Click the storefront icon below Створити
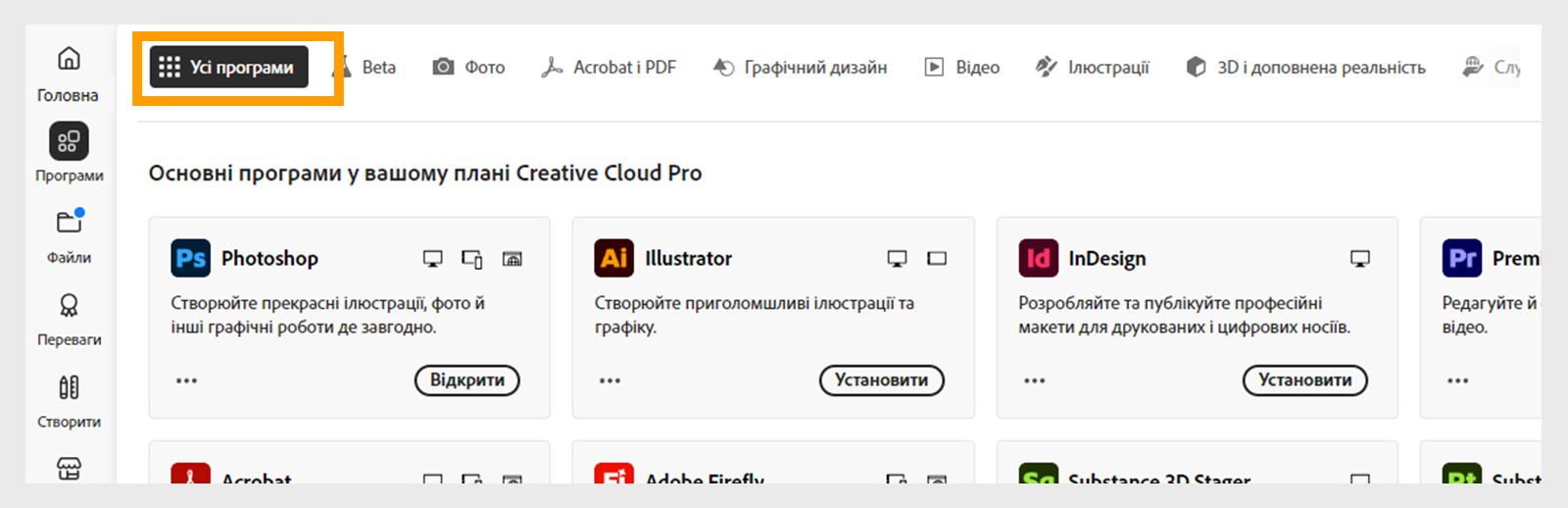The height and width of the screenshot is (508, 1568). point(69,468)
